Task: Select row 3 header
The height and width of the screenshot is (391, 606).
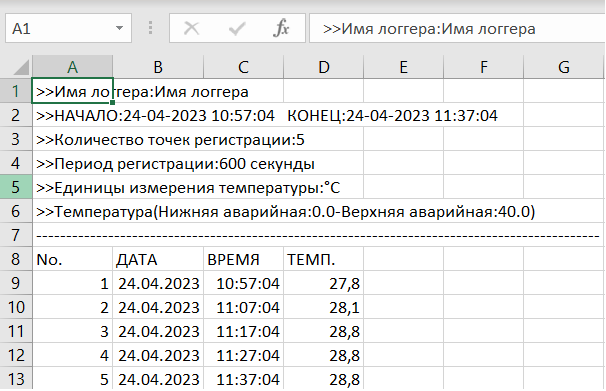Action: (x=16, y=139)
